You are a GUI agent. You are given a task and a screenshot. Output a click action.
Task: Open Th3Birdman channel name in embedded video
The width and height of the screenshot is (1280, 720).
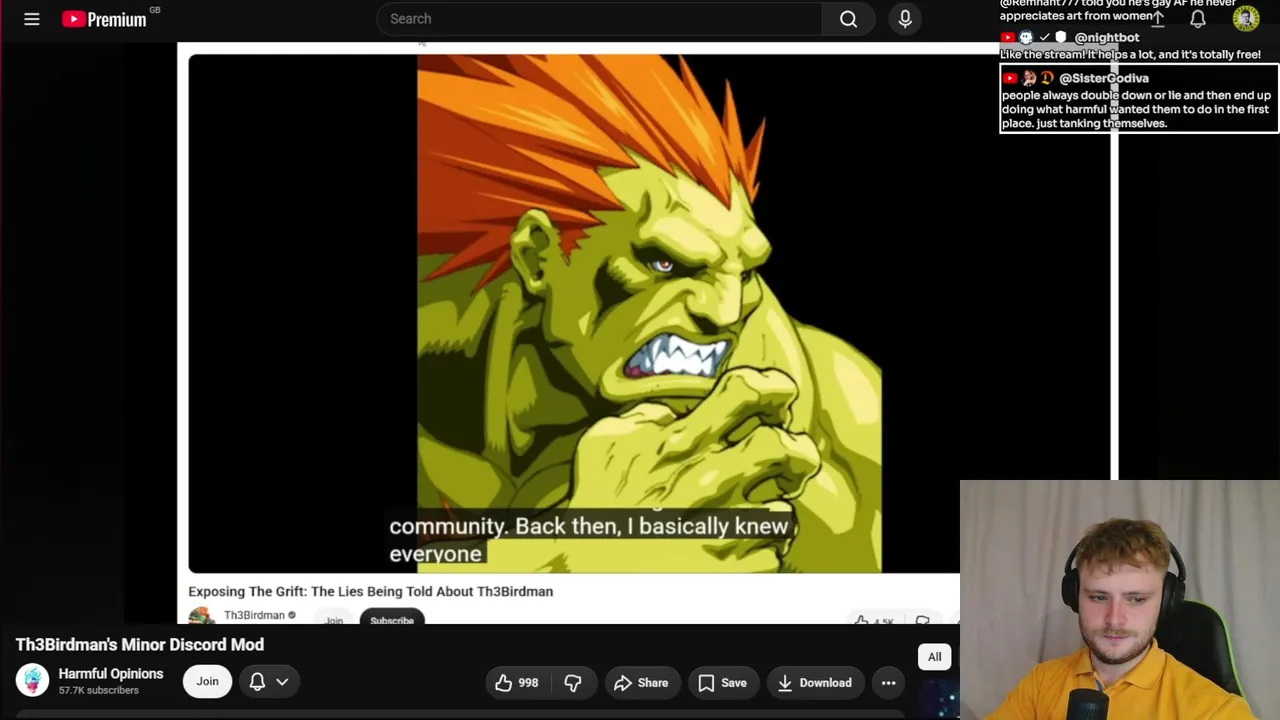(254, 615)
